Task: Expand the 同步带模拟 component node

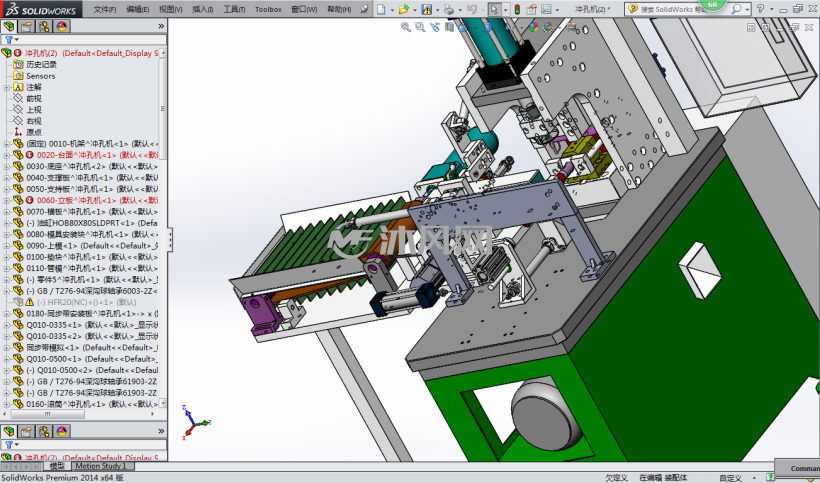Action: (x=6, y=348)
